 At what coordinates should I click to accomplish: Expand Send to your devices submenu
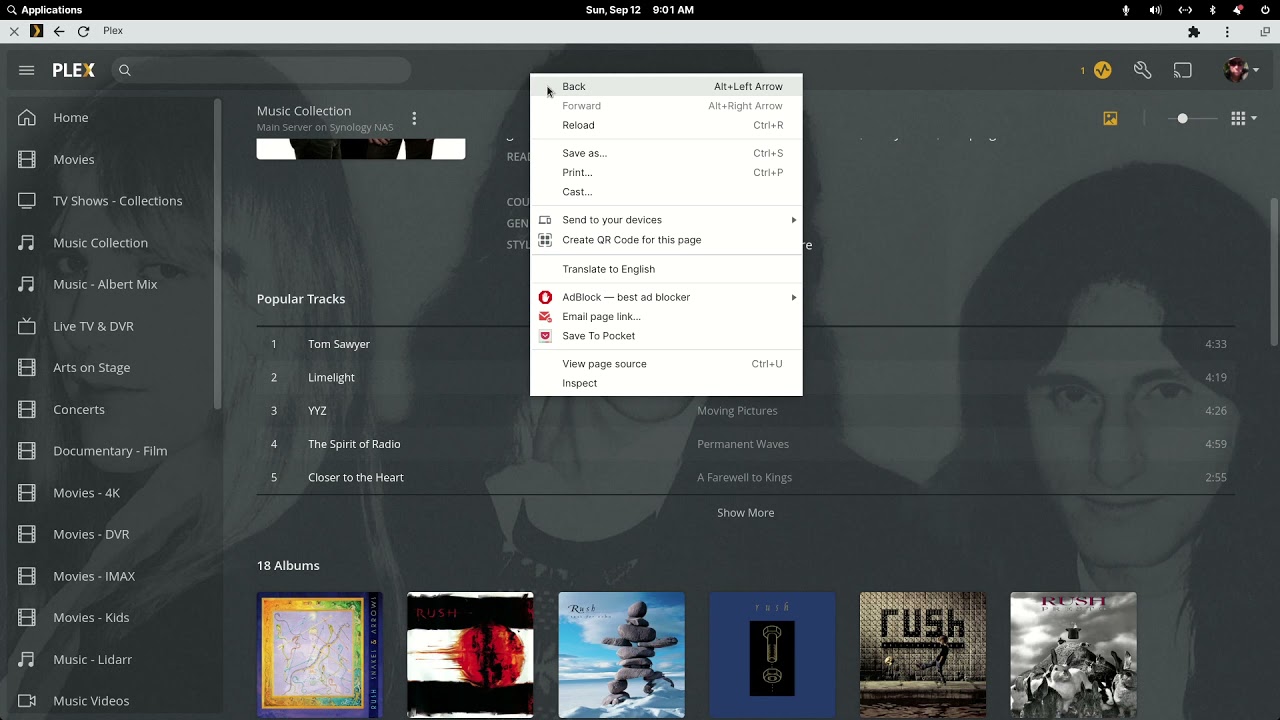[x=666, y=220]
